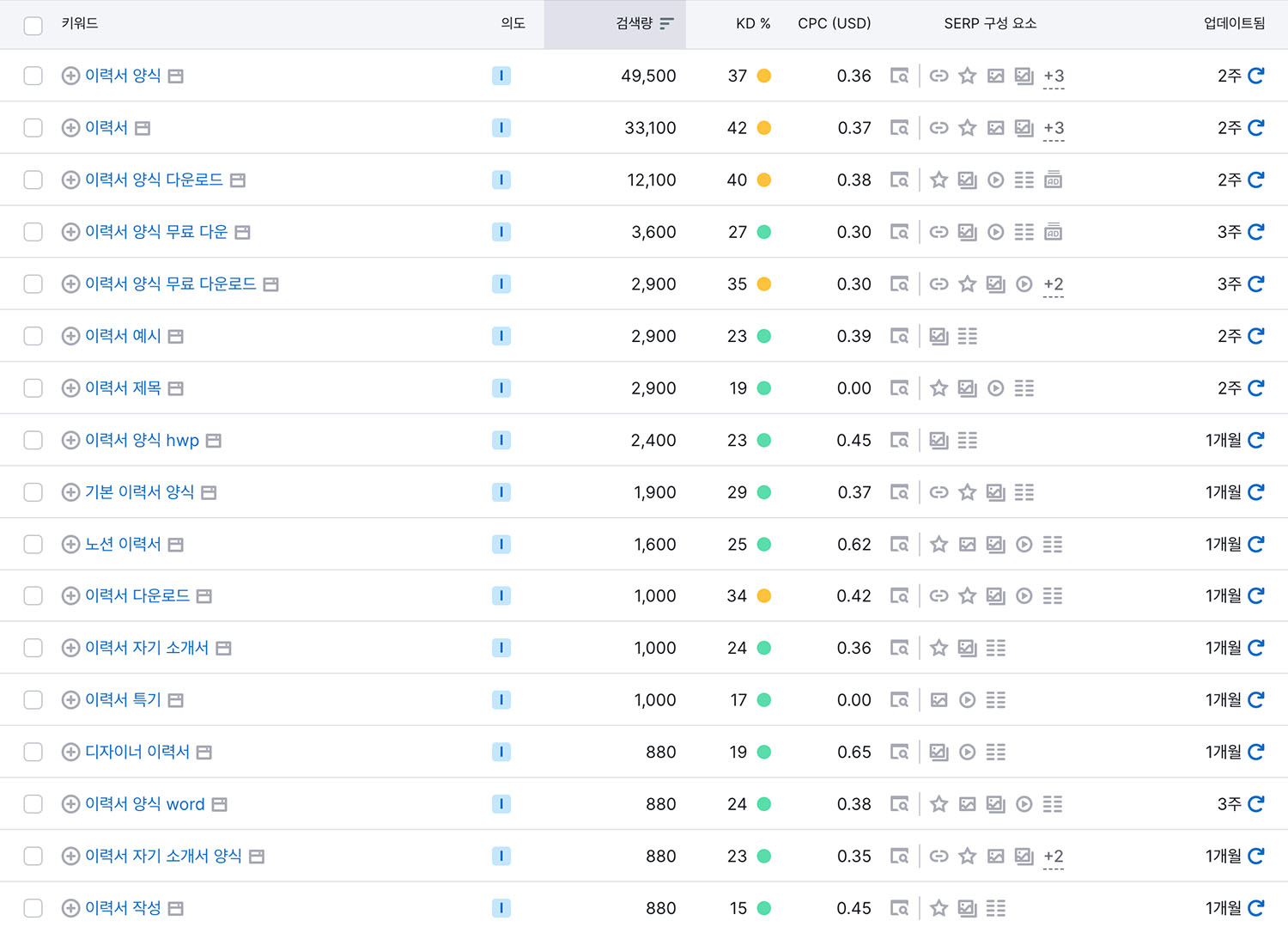
Task: Add 이력서 제목 keyword via plus icon
Action: pos(71,388)
